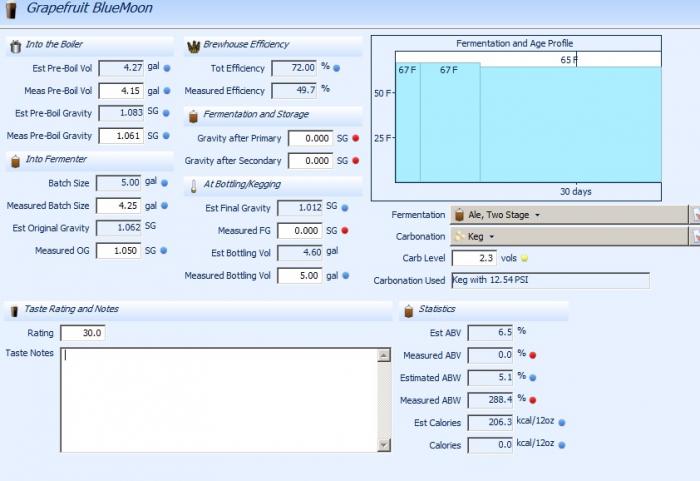Click the Est Pre-Boil Gravity value 1.083
Screen dimensions: 700x481
(121, 113)
